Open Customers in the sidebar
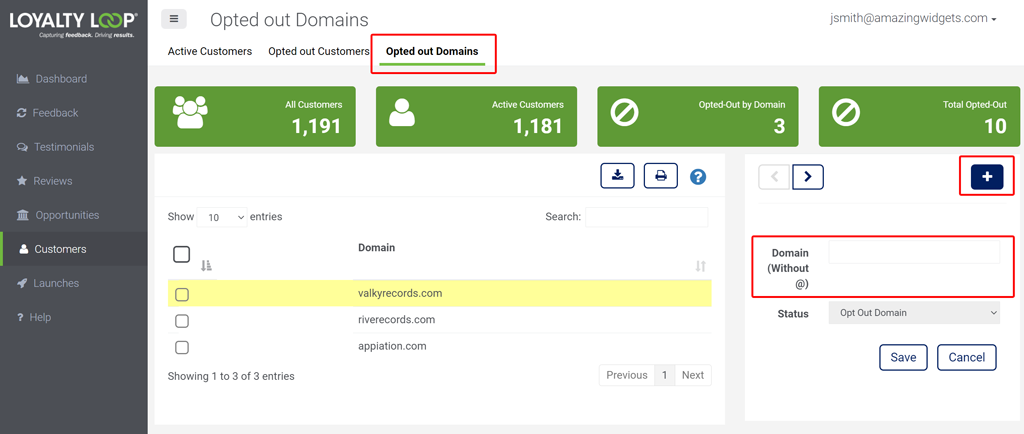The image size is (1024, 434). point(74,249)
